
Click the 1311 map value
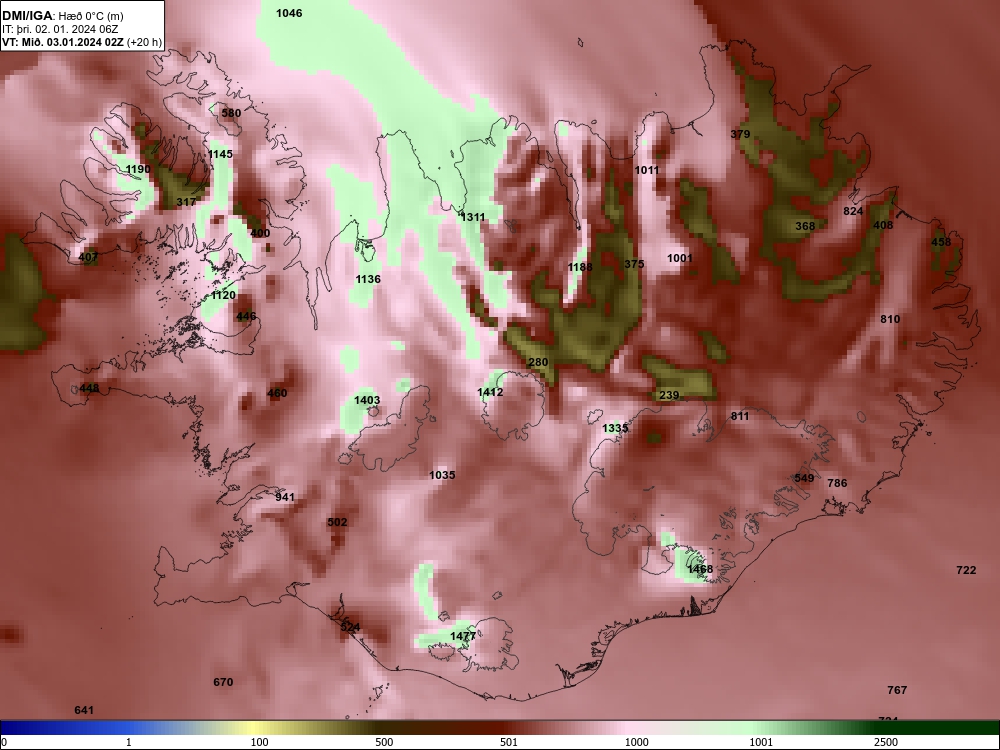point(473,217)
